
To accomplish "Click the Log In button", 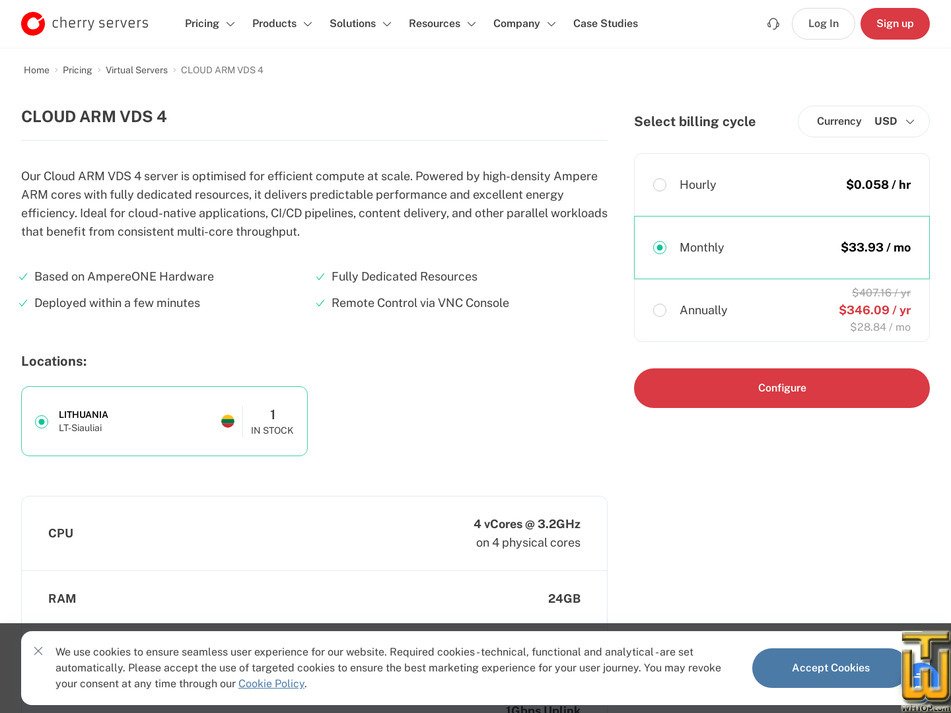I will pyautogui.click(x=823, y=24).
